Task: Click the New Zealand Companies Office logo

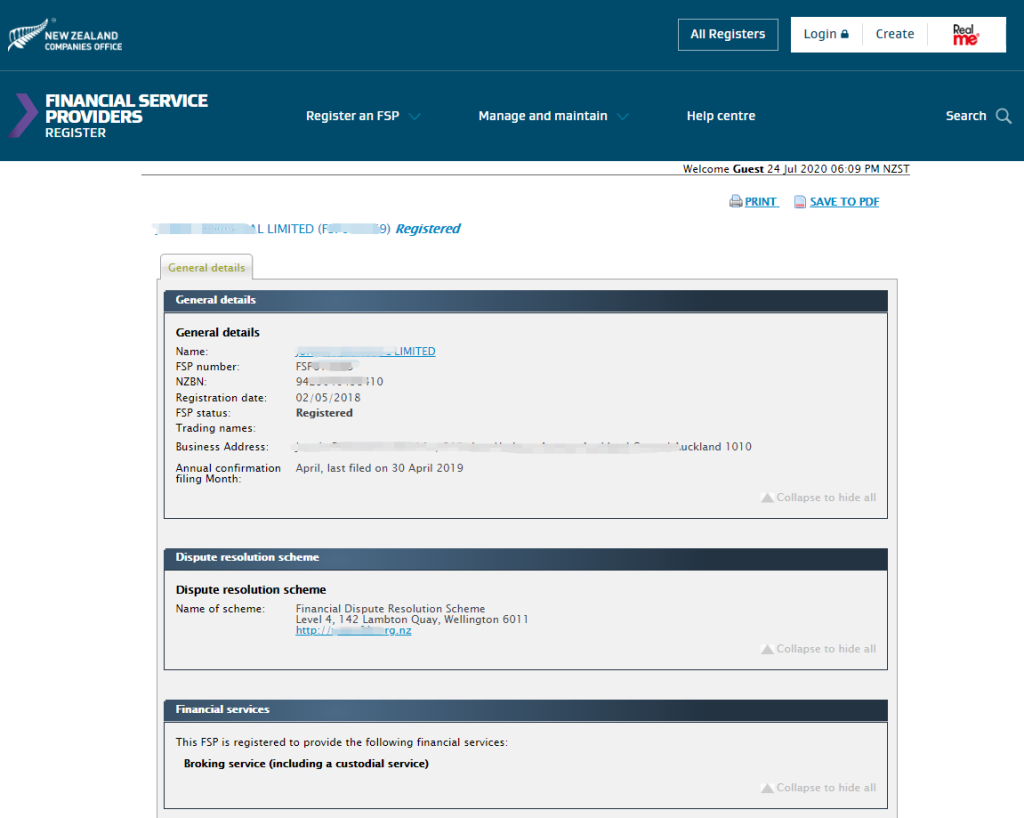Action: (x=65, y=35)
